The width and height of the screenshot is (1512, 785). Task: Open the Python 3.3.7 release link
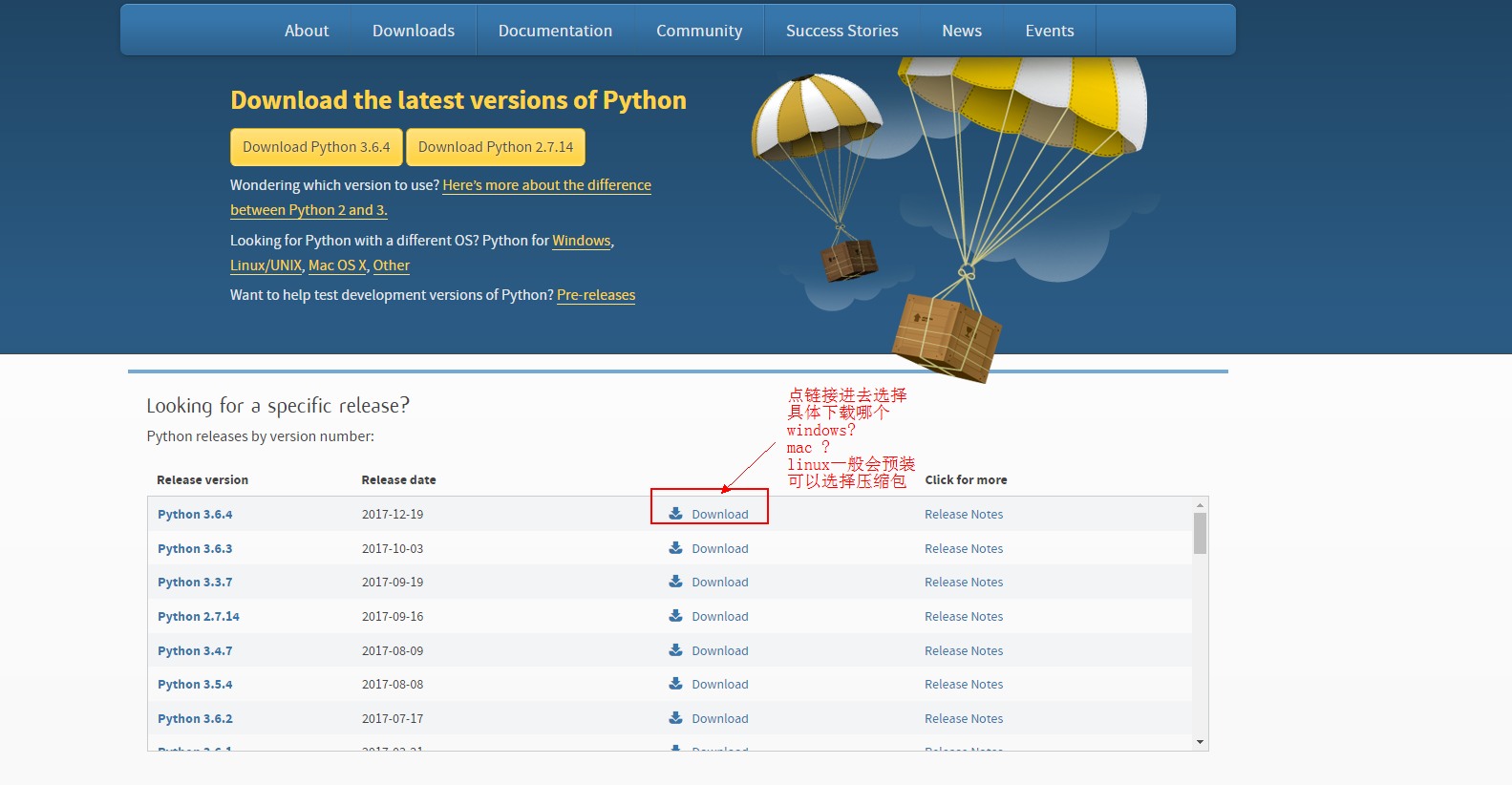[195, 582]
